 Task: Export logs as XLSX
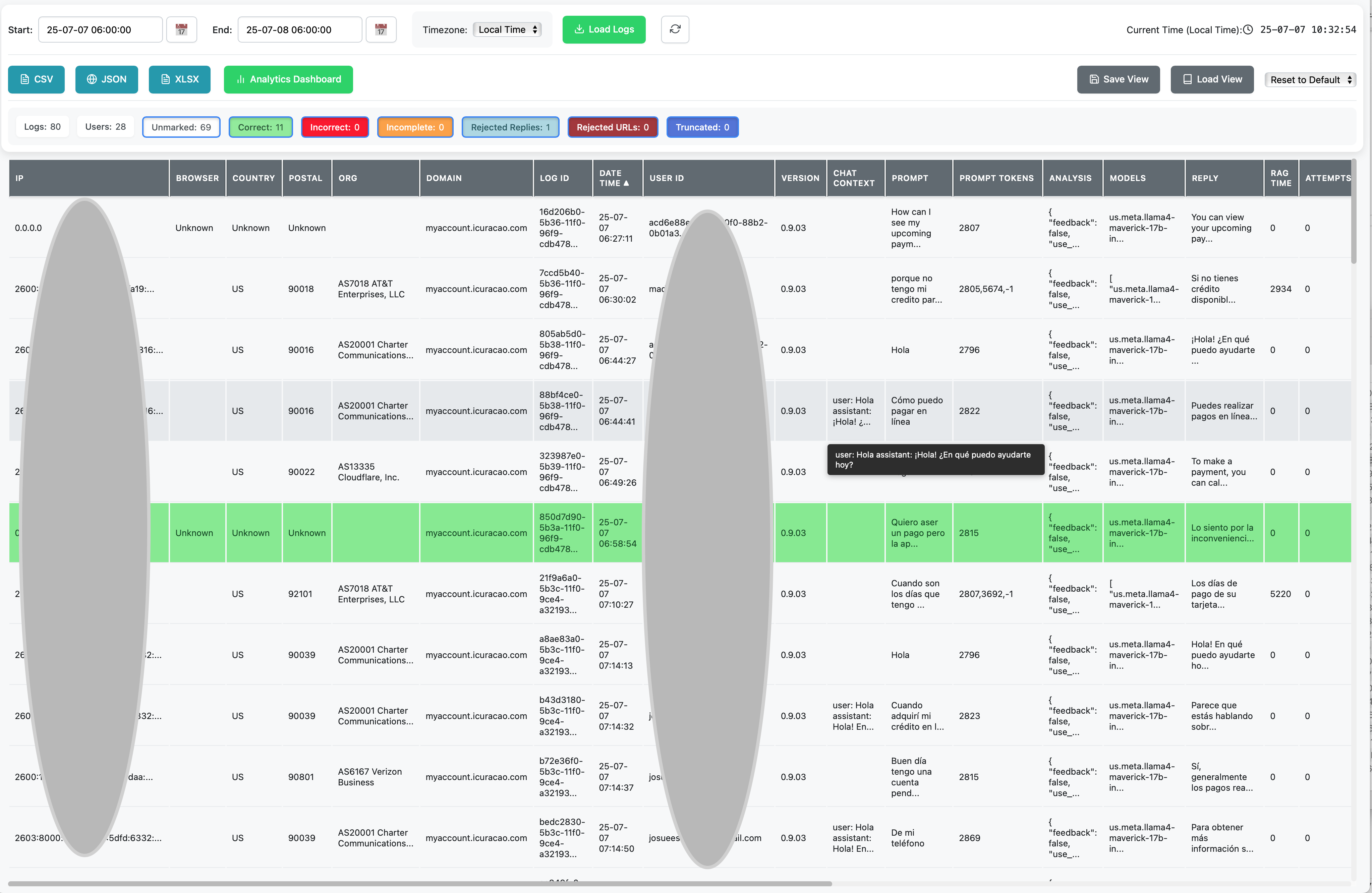pos(179,79)
